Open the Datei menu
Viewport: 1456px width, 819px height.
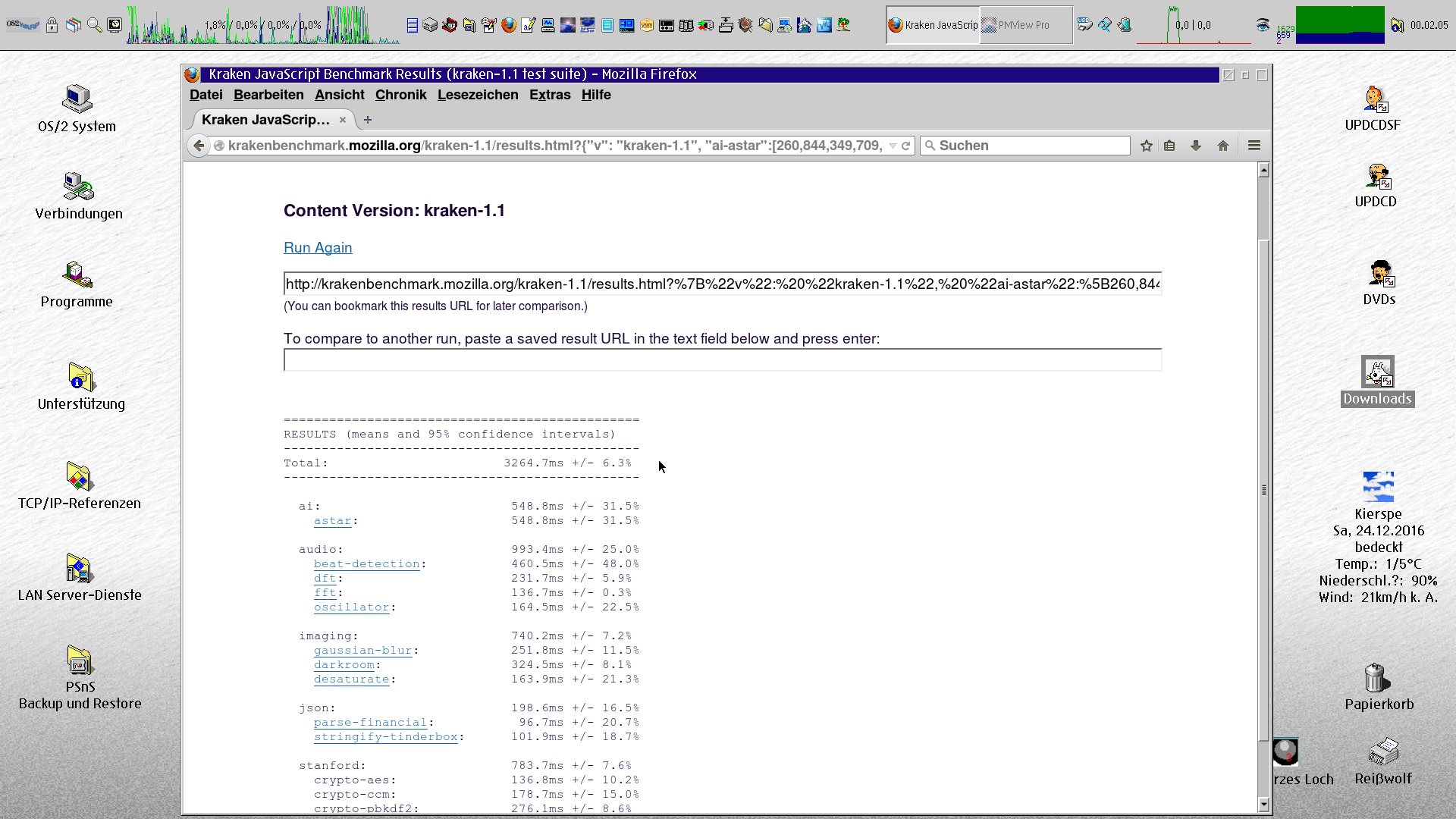tap(206, 95)
